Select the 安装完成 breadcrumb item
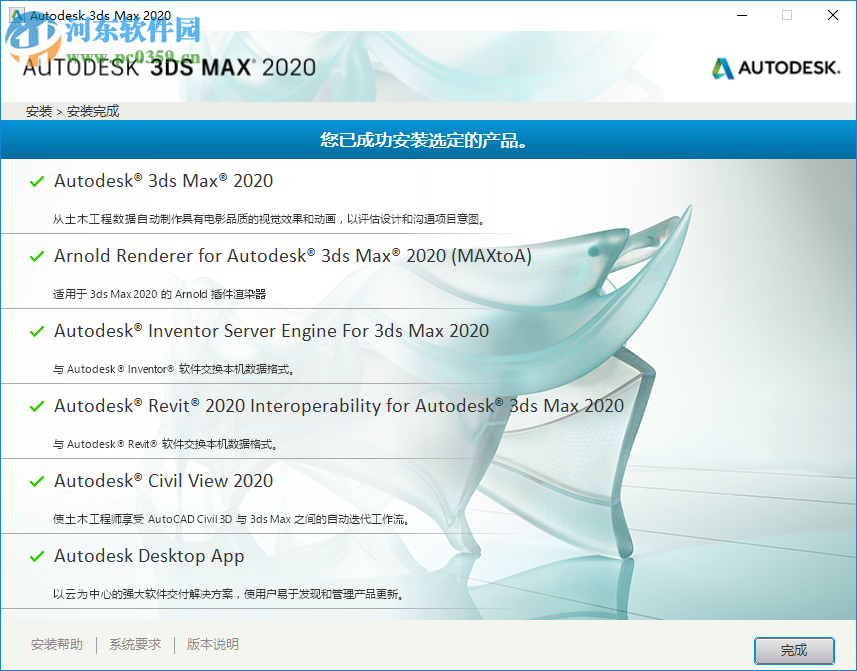Screen dimensions: 857x671 pos(93,110)
